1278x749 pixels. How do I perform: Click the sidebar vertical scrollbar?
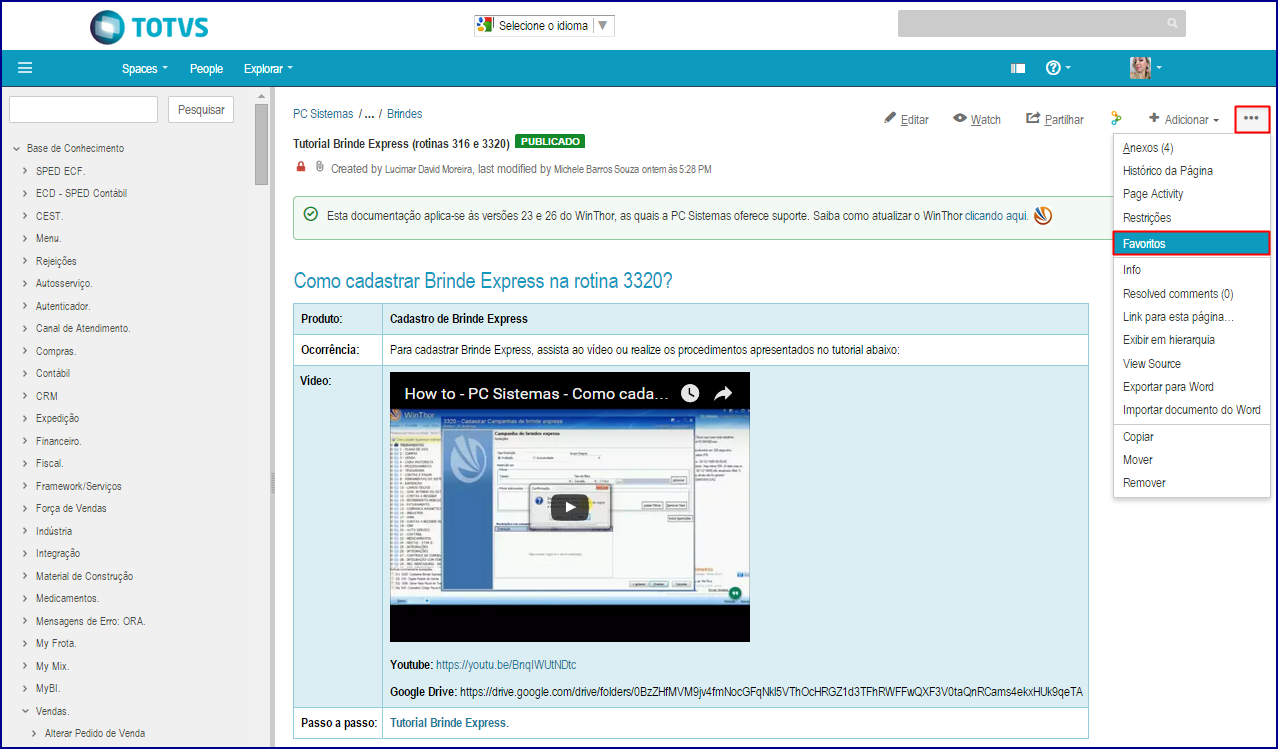click(x=261, y=145)
